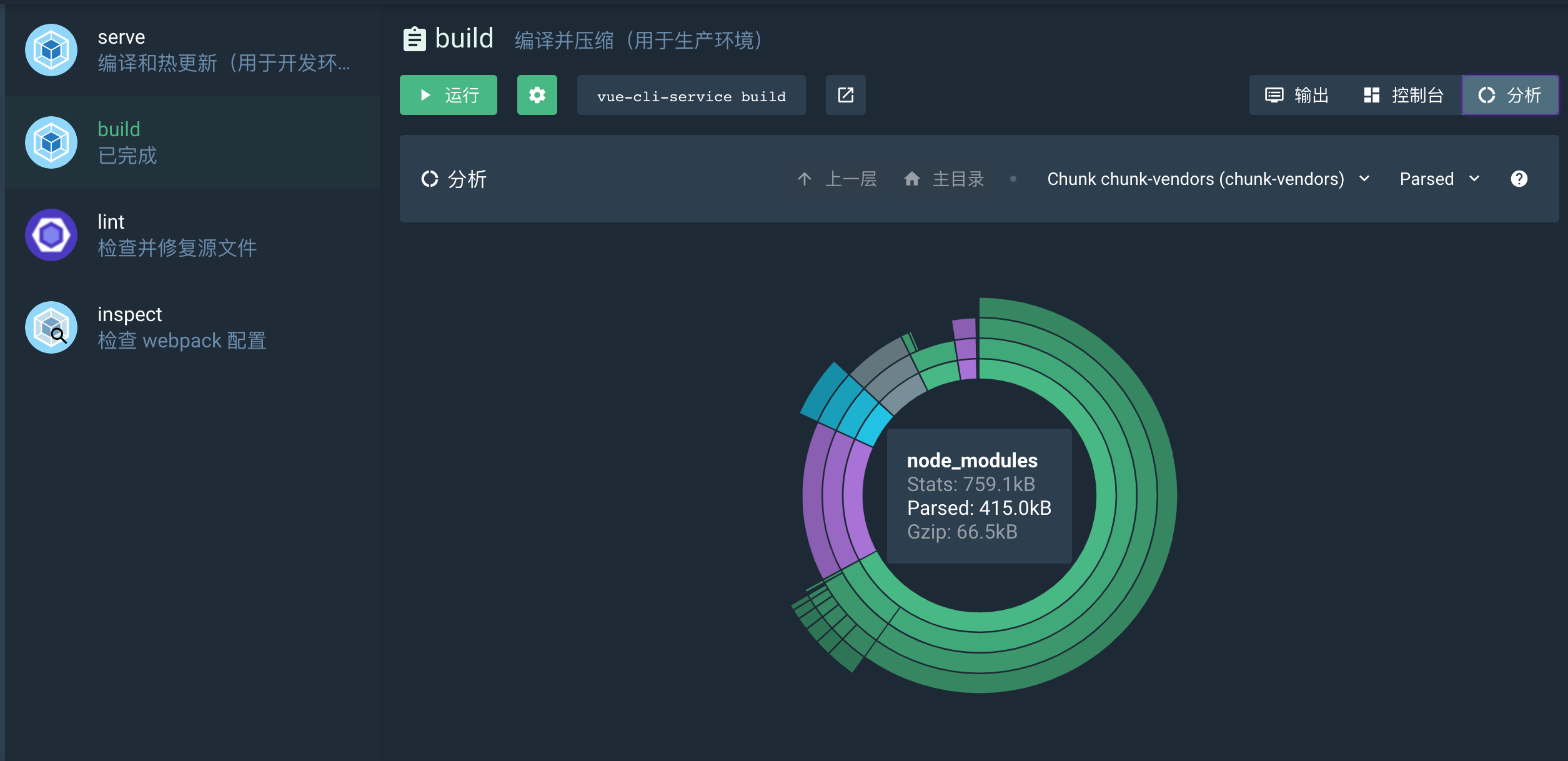Click the lint task ESLint icon
This screenshot has height=761, width=1568.
51,235
